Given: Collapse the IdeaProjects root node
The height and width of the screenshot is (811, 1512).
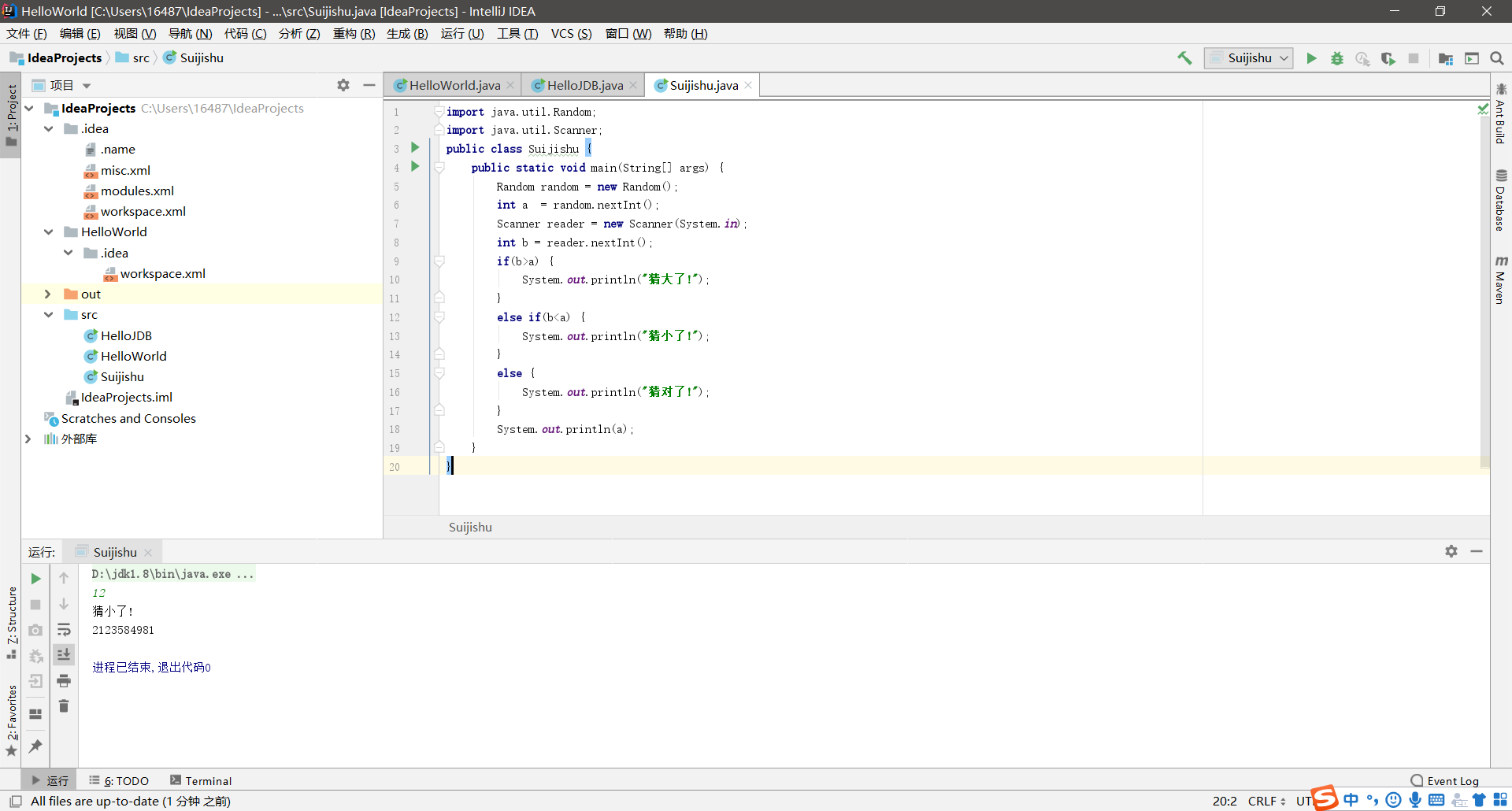Looking at the screenshot, I should click(x=29, y=108).
